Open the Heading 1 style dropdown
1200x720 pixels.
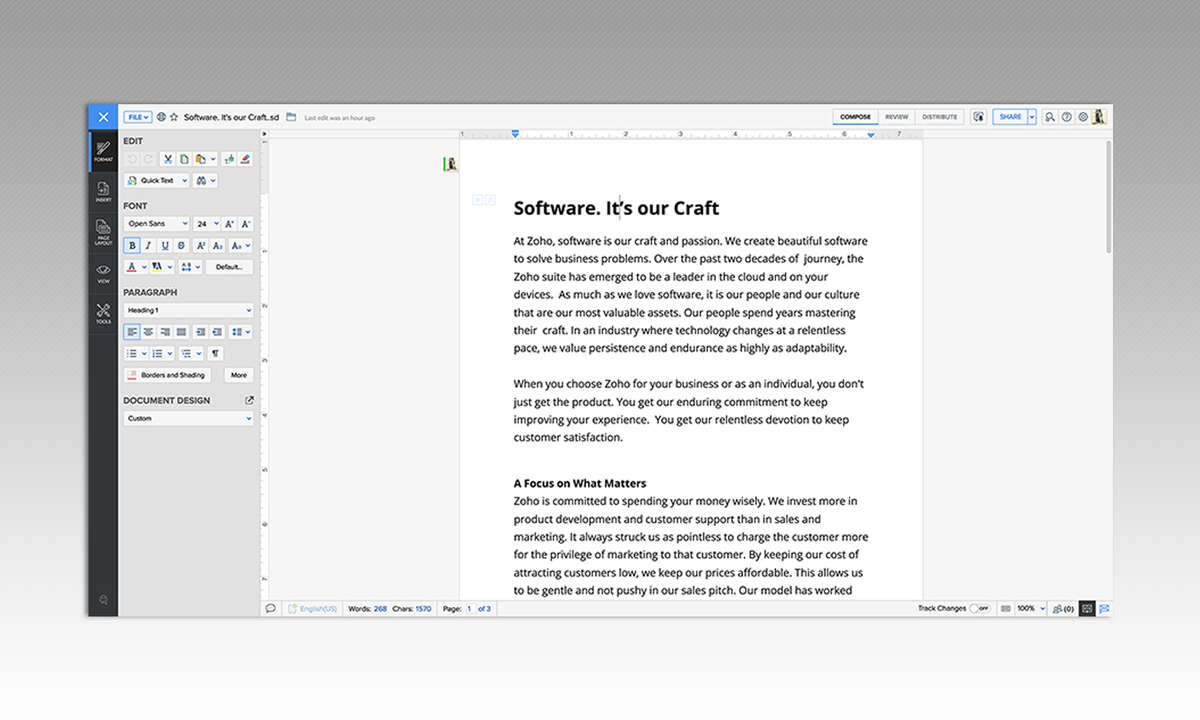pyautogui.click(x=188, y=310)
